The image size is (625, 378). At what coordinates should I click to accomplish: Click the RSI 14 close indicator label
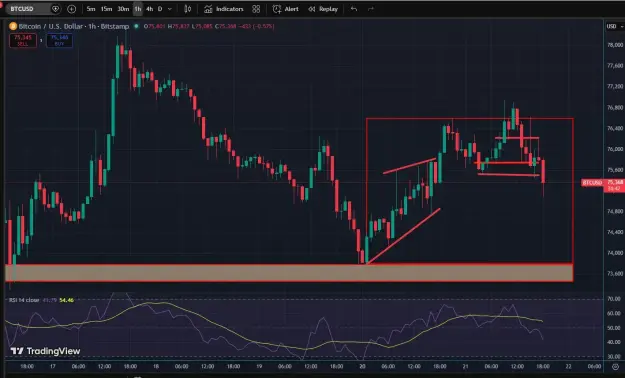click(24, 300)
